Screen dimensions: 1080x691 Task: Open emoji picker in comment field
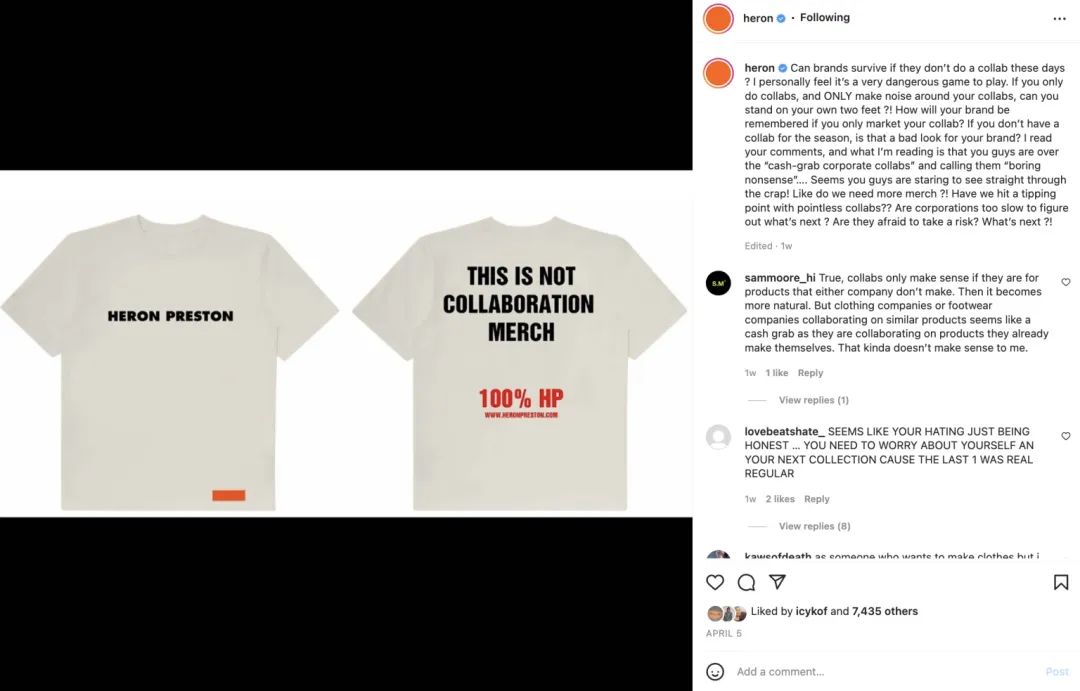[x=715, y=671]
